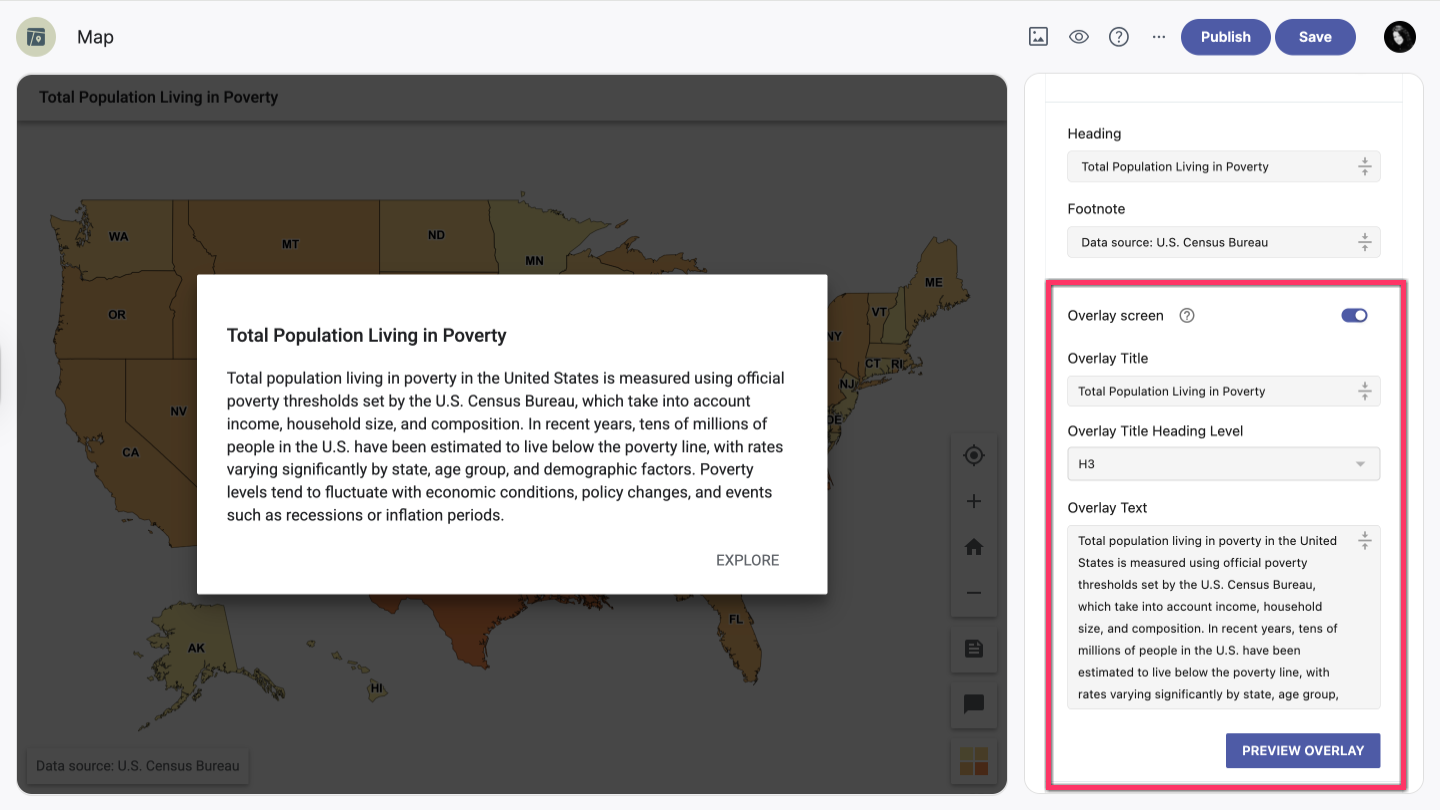The width and height of the screenshot is (1440, 810).
Task: Open the help question mark icon in header
Action: (x=1119, y=37)
